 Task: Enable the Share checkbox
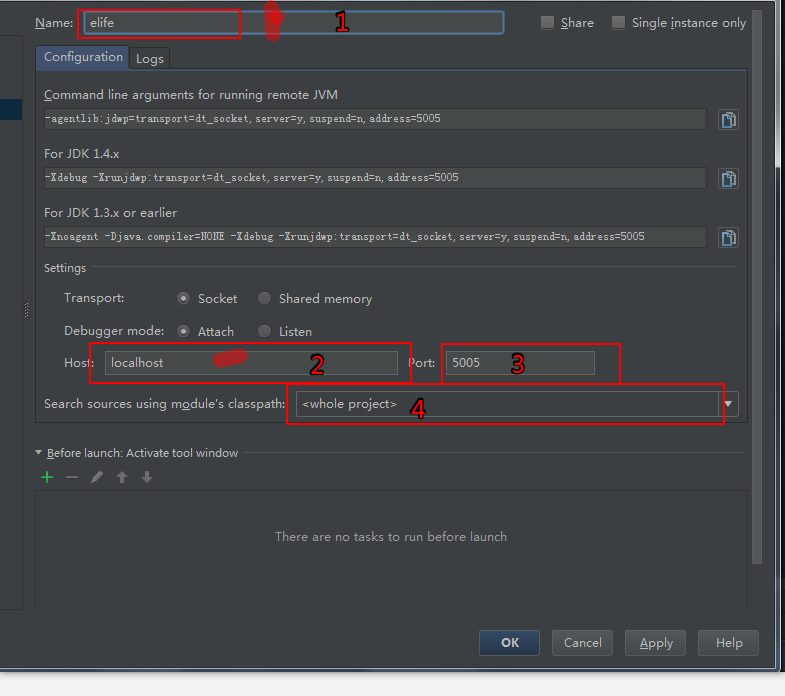[x=547, y=23]
